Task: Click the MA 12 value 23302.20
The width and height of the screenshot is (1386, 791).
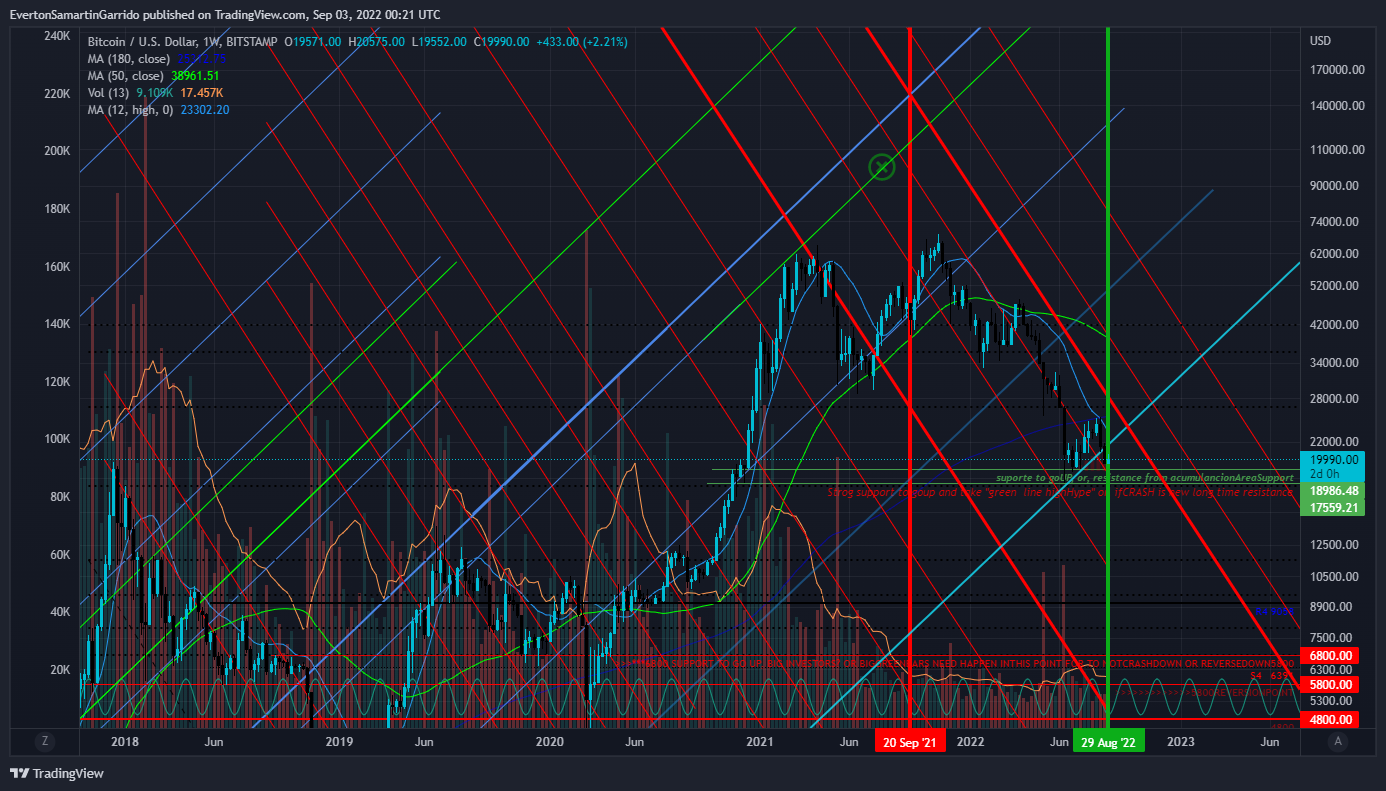Action: pos(205,110)
